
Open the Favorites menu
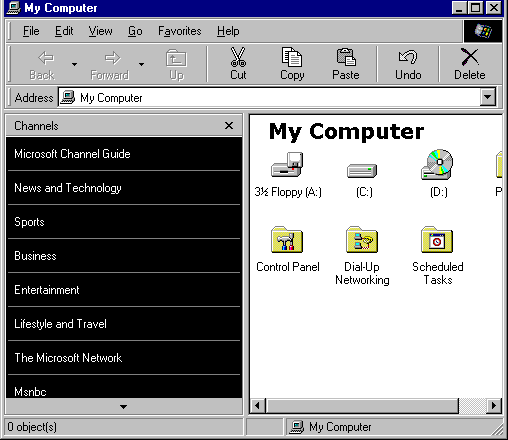pyautogui.click(x=180, y=31)
